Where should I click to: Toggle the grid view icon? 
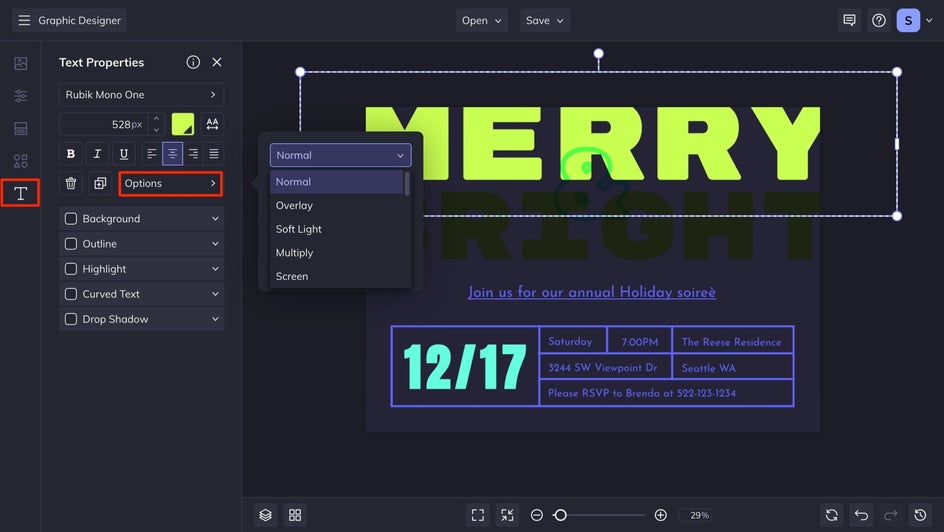[x=295, y=515]
